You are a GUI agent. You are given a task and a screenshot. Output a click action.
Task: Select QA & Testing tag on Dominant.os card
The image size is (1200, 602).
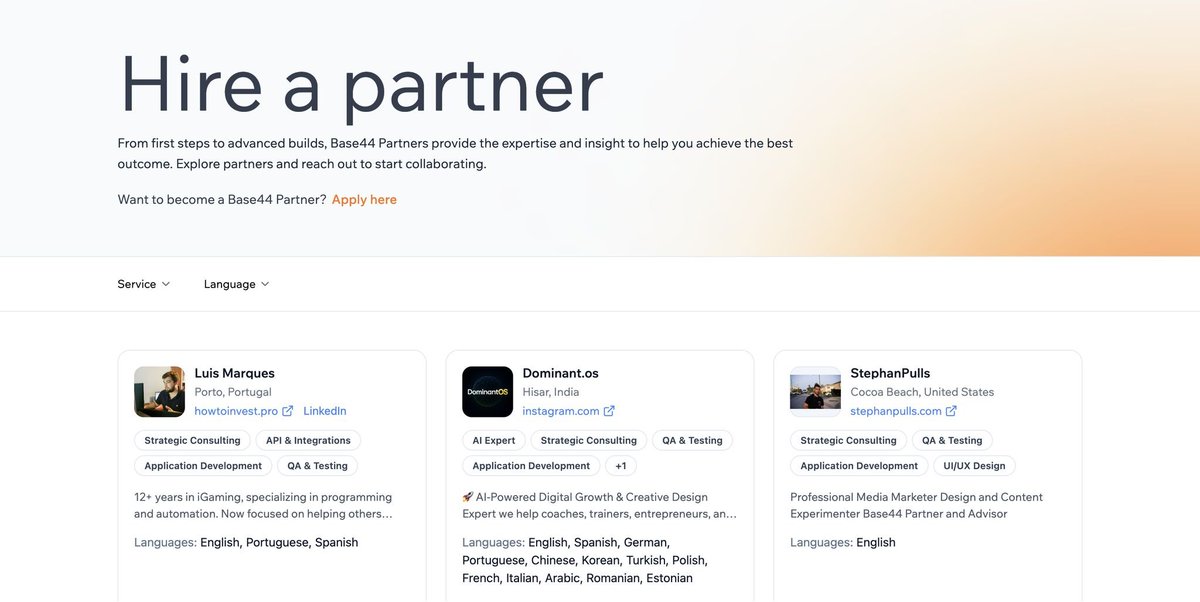pos(692,440)
